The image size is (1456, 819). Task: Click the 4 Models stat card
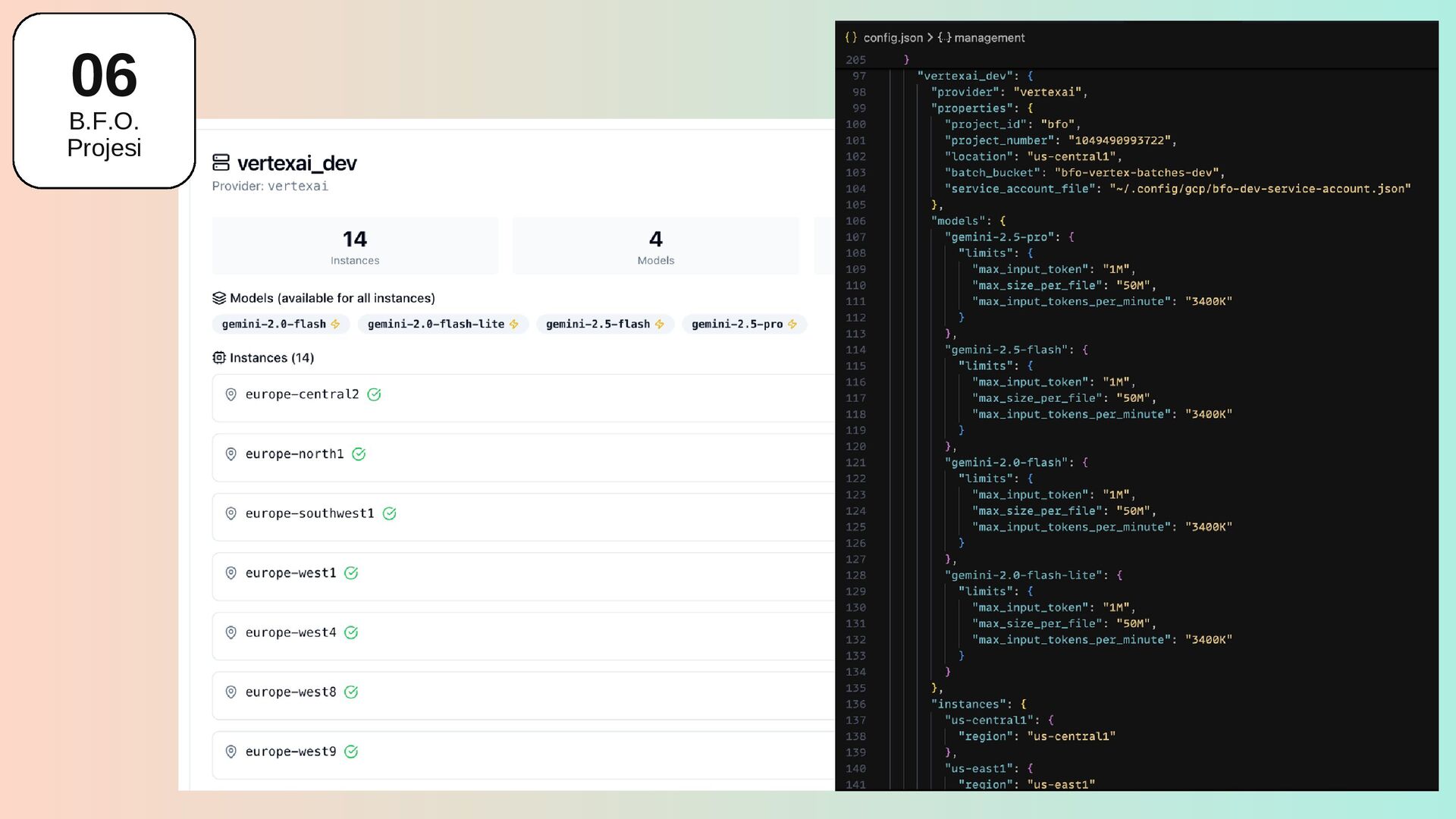pos(655,246)
